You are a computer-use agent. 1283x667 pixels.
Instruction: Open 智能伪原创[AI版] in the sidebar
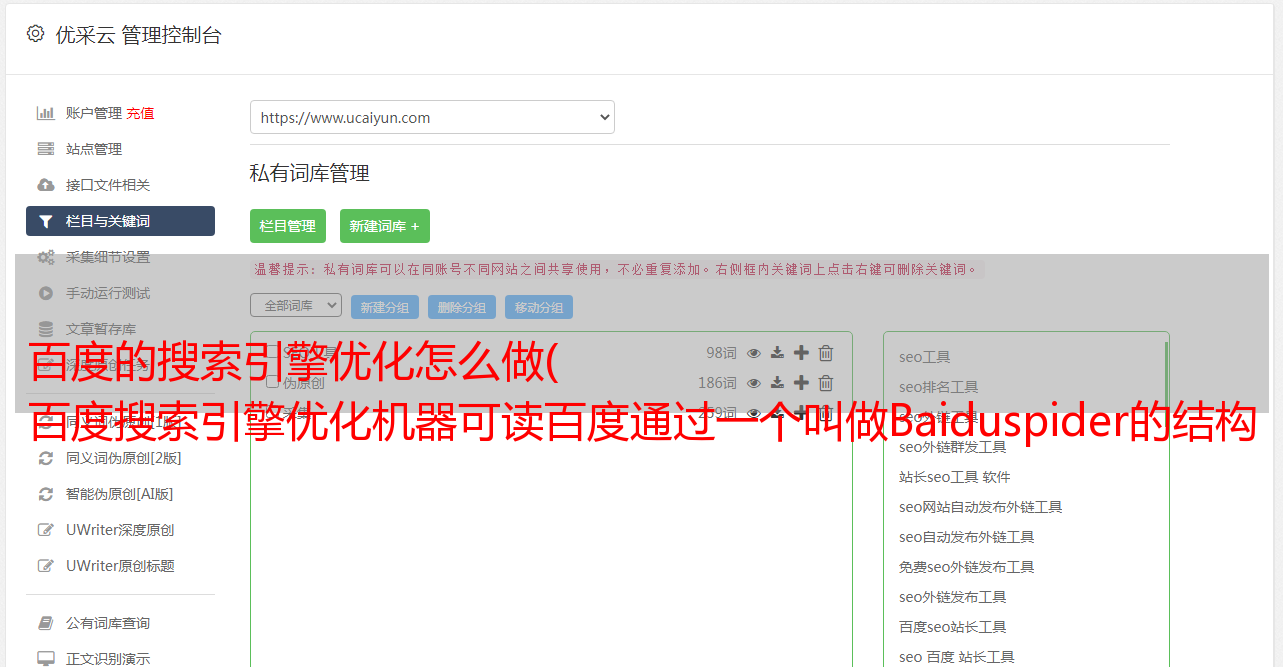pos(120,494)
